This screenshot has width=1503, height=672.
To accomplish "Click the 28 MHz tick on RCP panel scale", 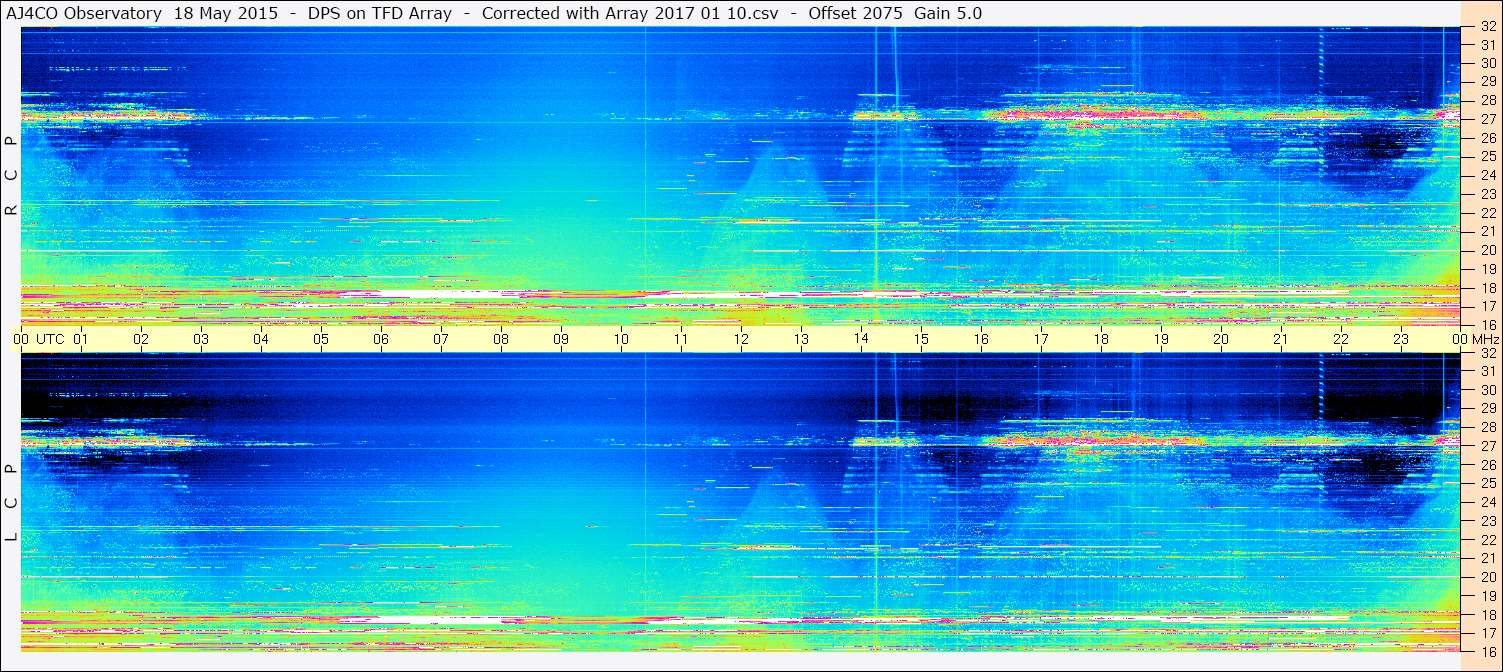I will click(x=1488, y=101).
